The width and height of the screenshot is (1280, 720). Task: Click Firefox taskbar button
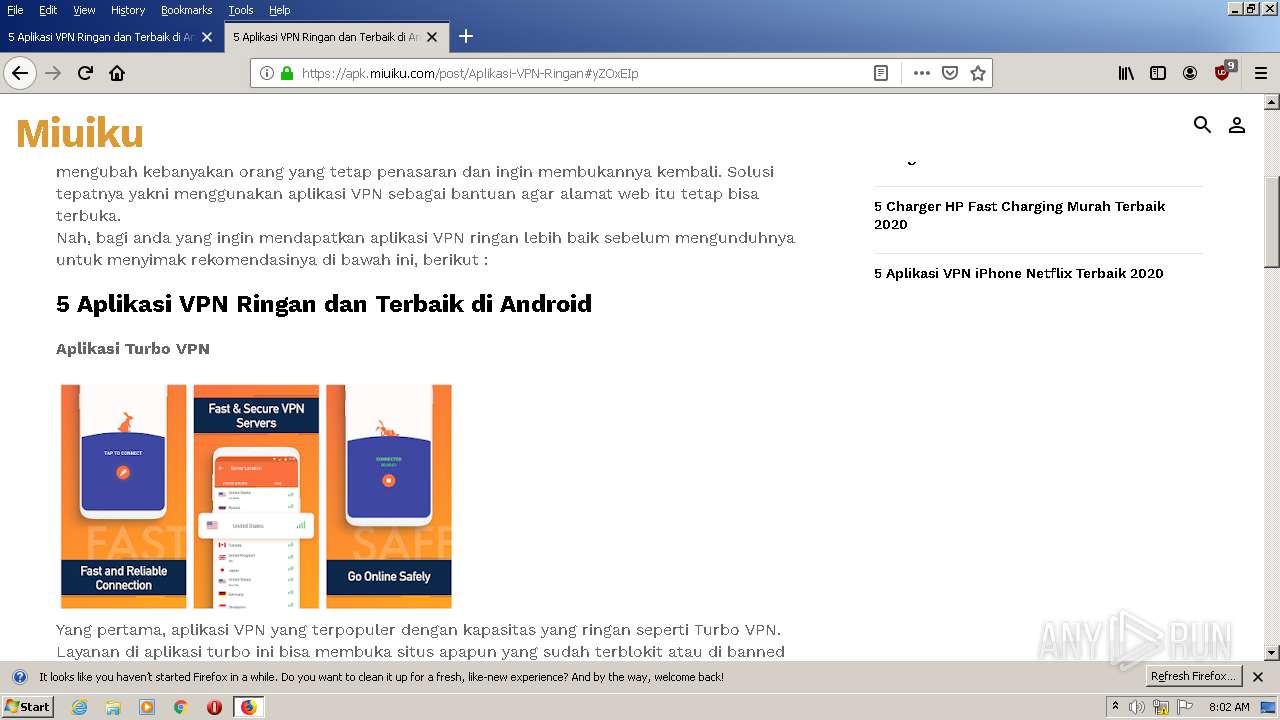click(248, 707)
